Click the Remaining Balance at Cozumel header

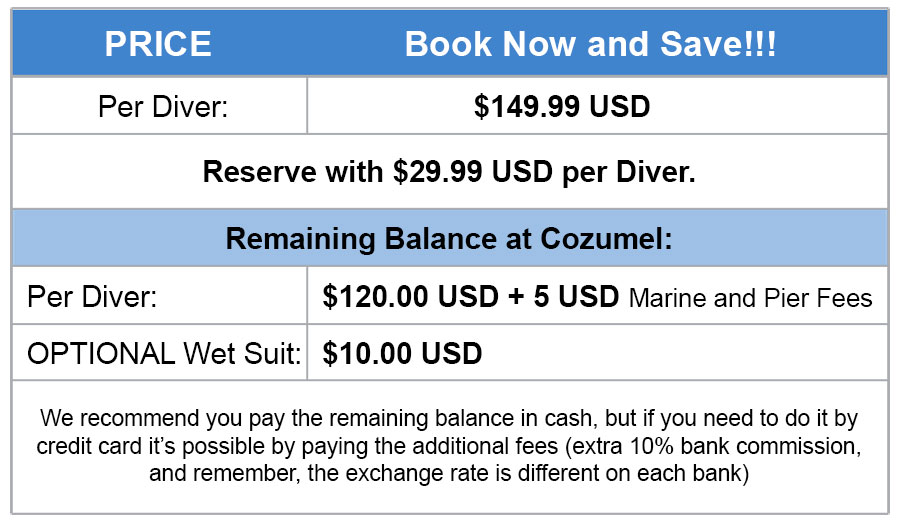[x=449, y=238]
